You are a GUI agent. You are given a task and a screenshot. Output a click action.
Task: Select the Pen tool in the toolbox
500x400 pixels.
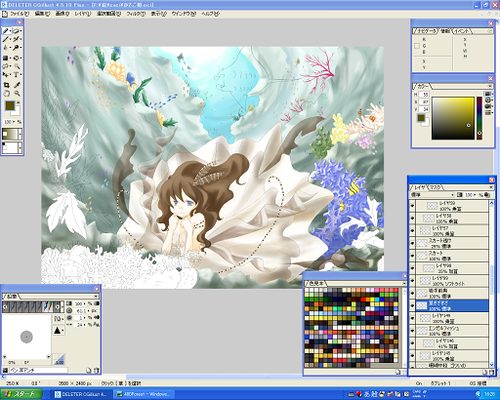click(7, 31)
